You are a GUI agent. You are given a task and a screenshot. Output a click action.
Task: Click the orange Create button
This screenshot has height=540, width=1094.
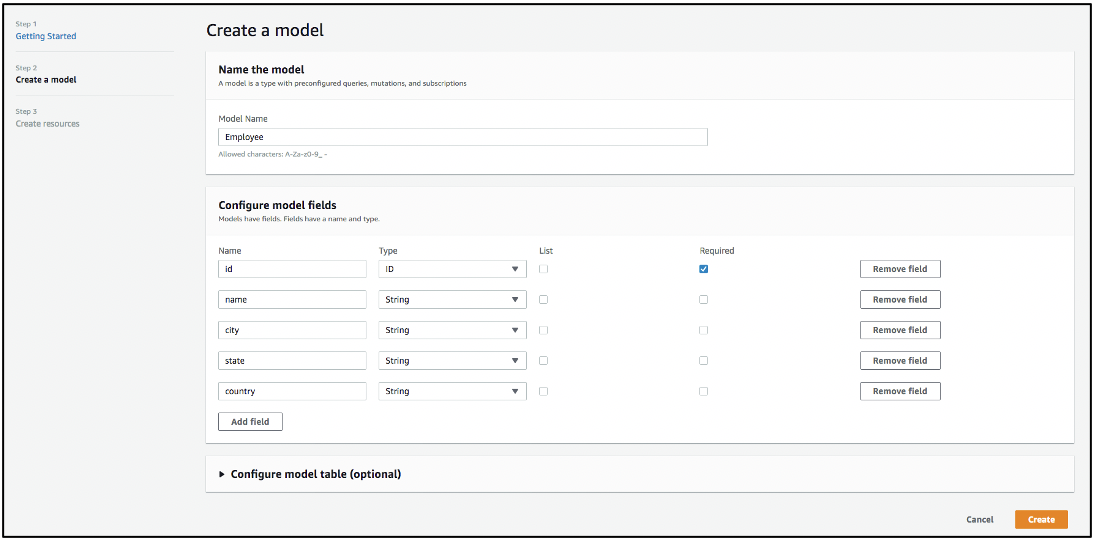pos(1041,520)
